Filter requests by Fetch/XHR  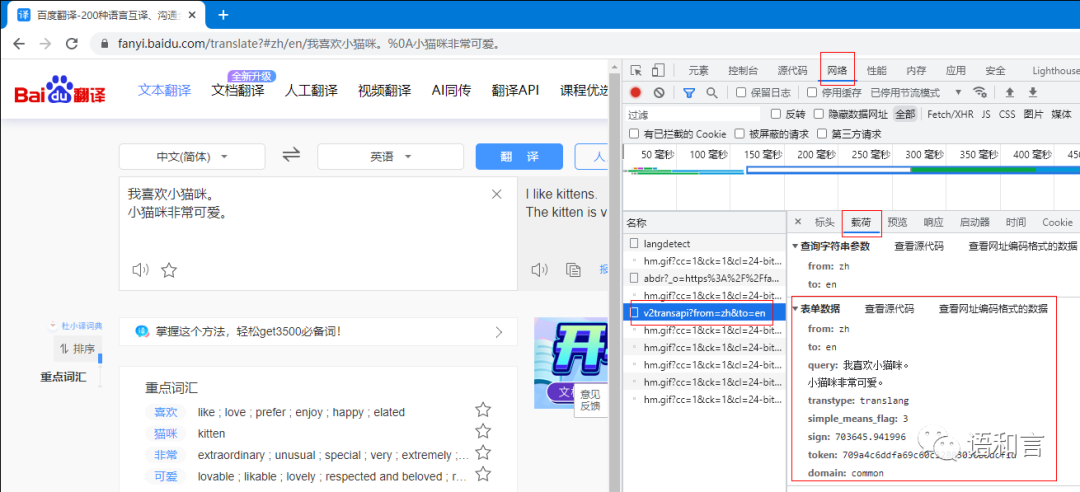click(951, 114)
